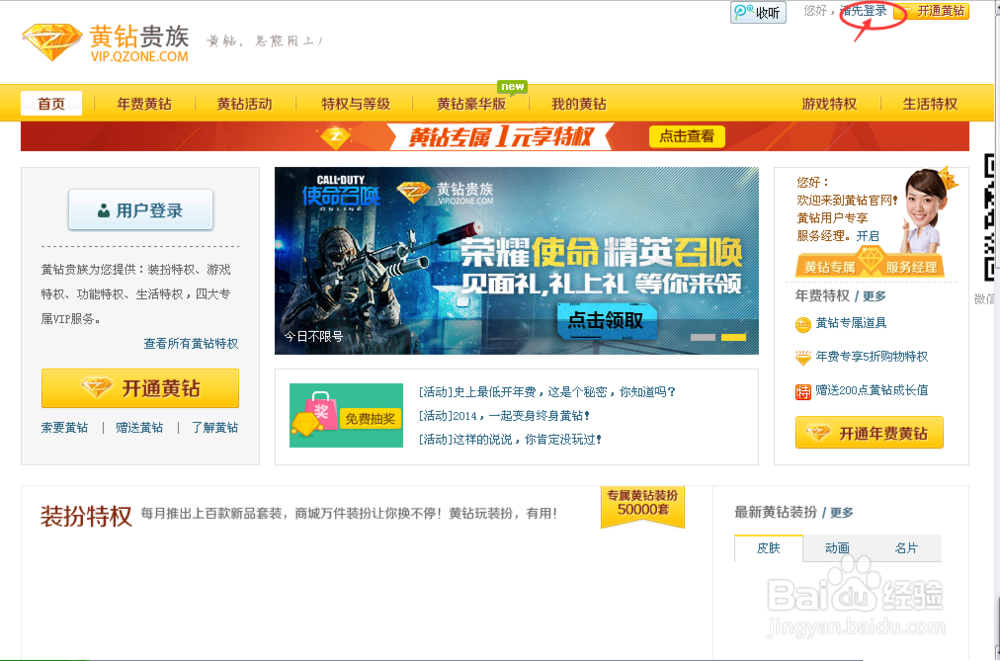Select the gray carousel indicator
The image size is (1000, 661).
pos(703,337)
